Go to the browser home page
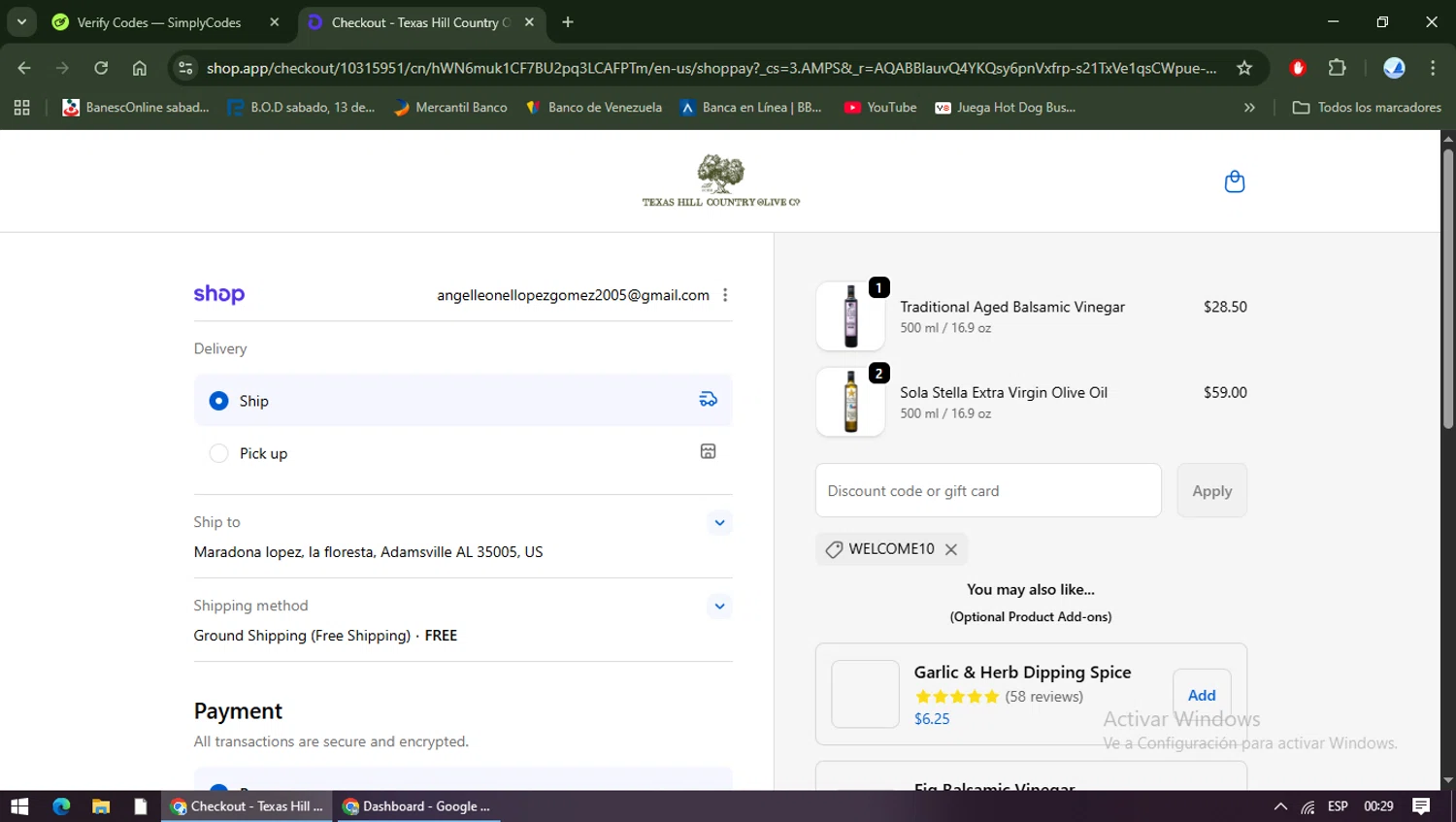 tap(140, 68)
